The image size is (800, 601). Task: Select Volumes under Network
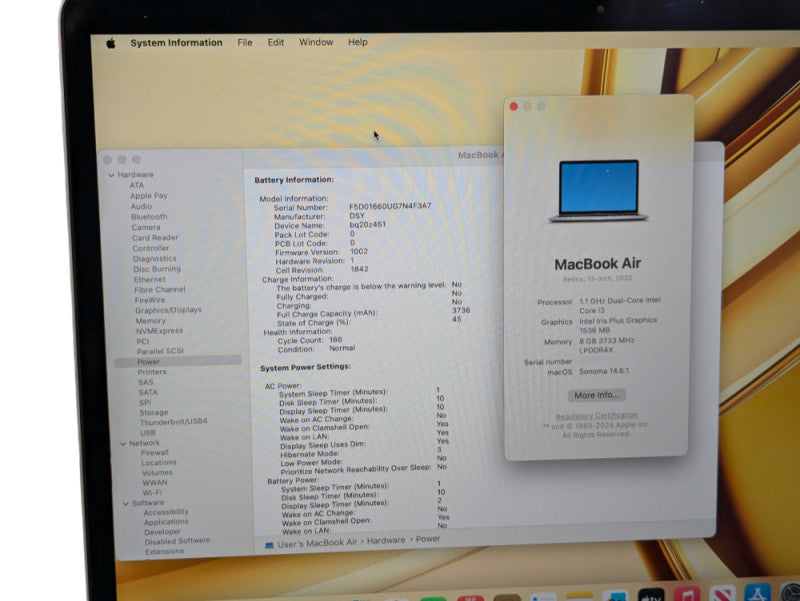[157, 472]
